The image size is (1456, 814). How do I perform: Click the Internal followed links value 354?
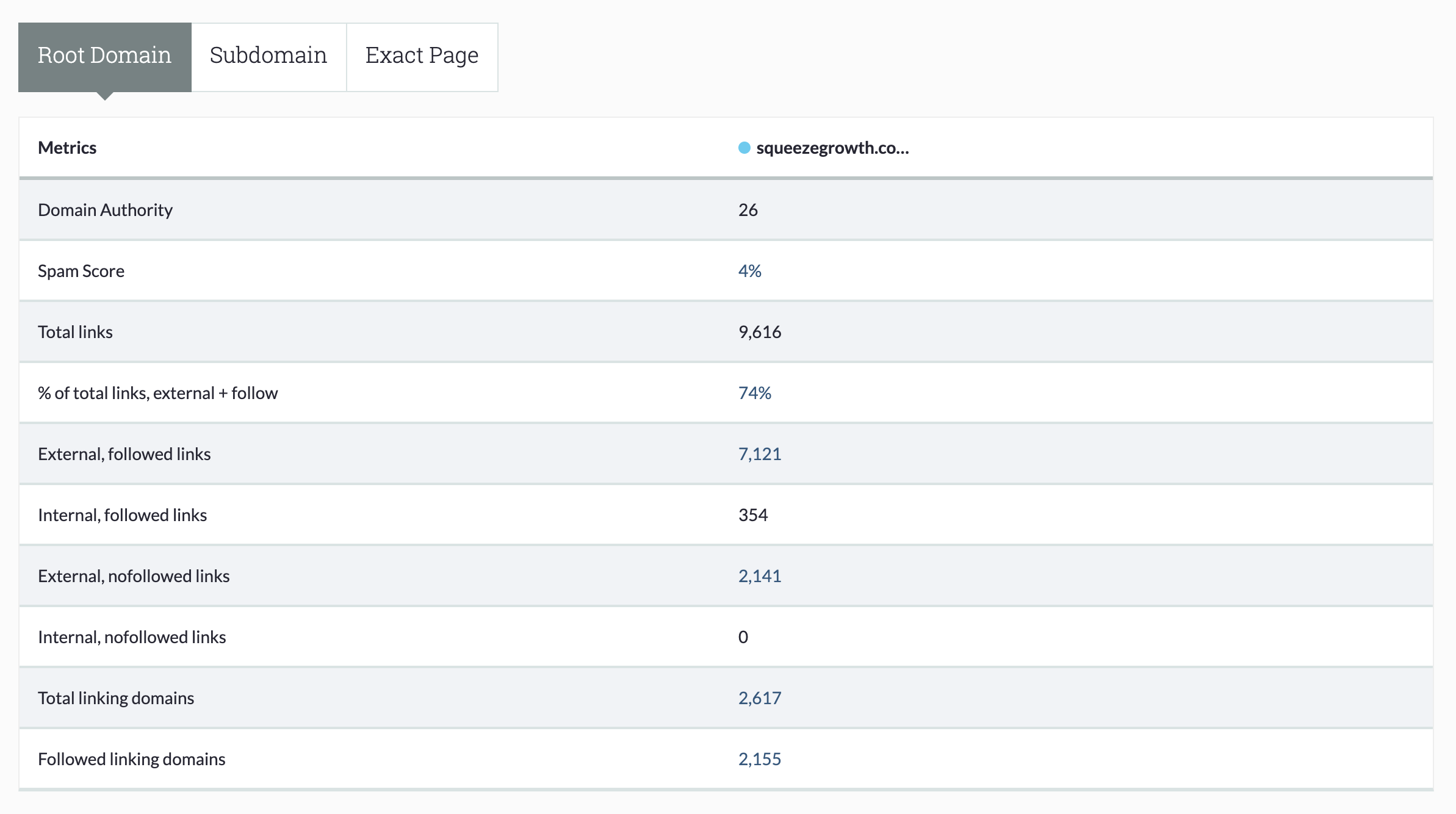(x=753, y=515)
